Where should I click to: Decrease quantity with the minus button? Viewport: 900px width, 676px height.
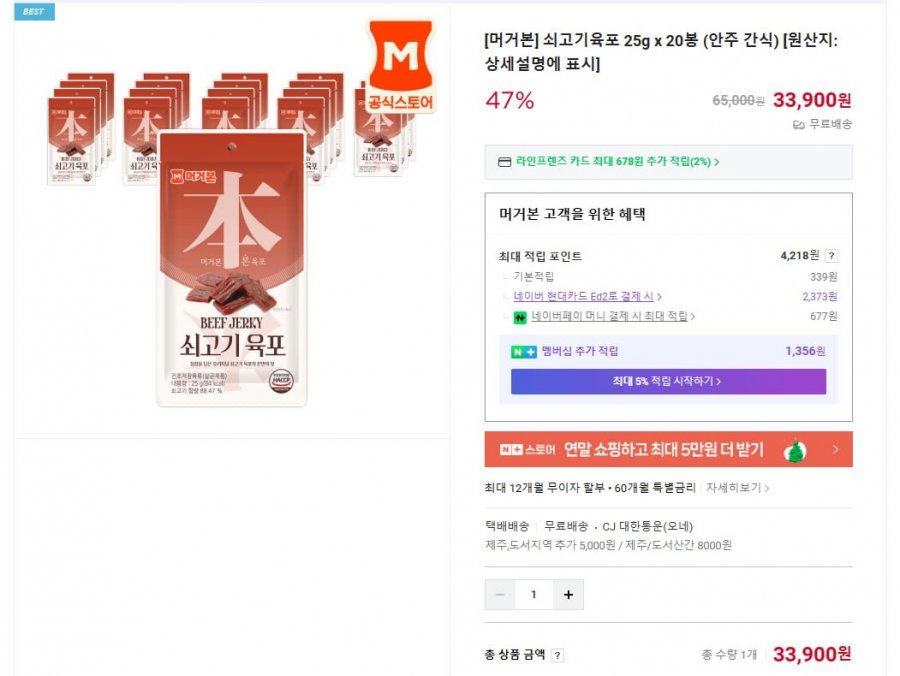pos(500,595)
